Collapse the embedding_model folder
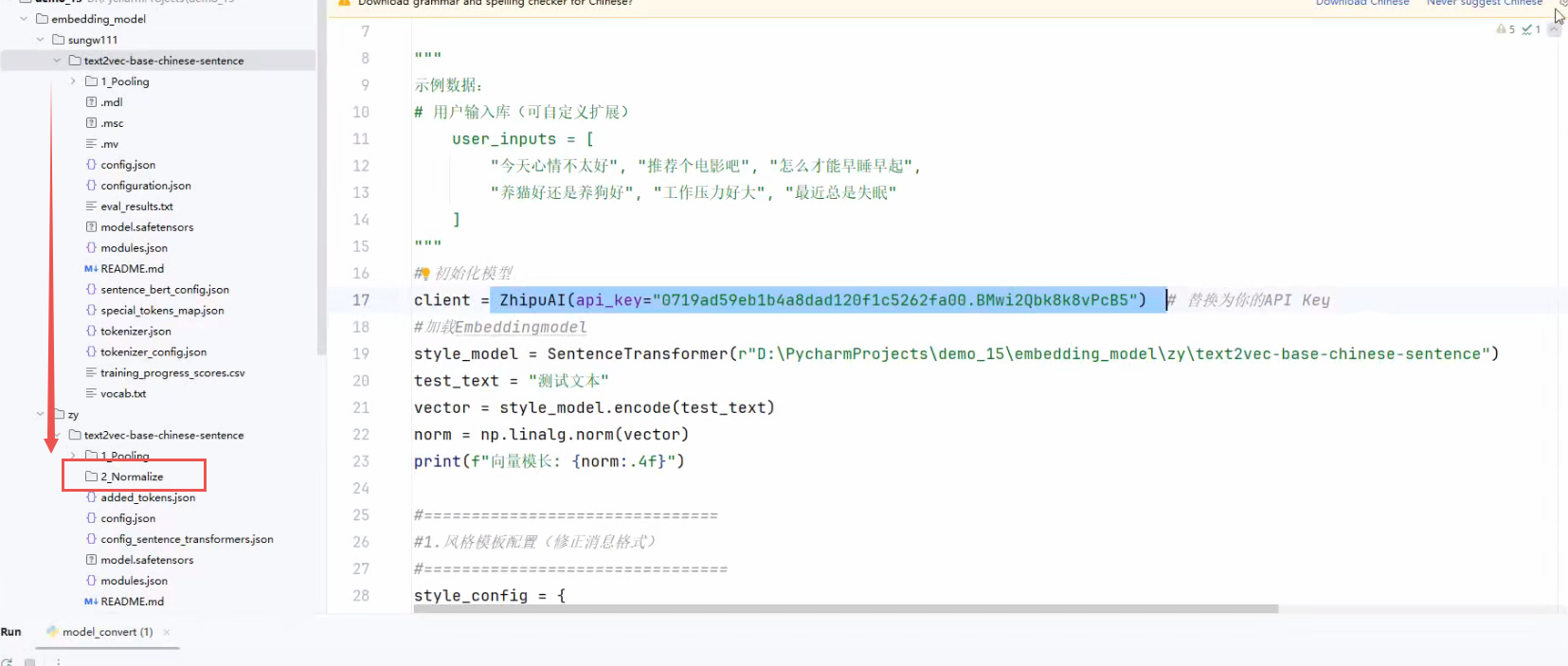Image resolution: width=1568 pixels, height=666 pixels. (24, 19)
